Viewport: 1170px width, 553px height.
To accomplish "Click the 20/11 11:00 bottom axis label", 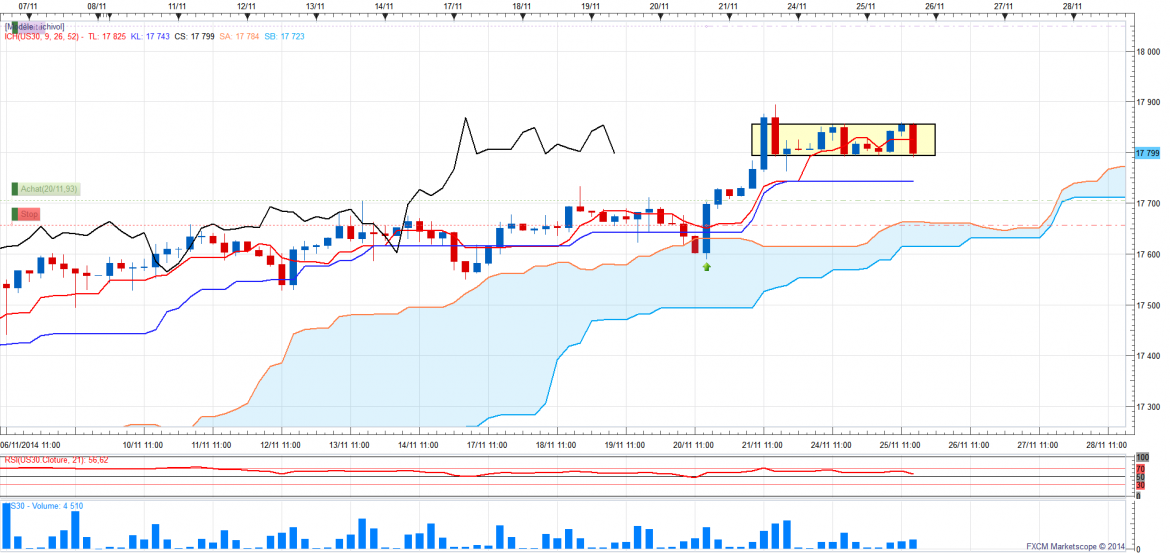I will pyautogui.click(x=695, y=443).
